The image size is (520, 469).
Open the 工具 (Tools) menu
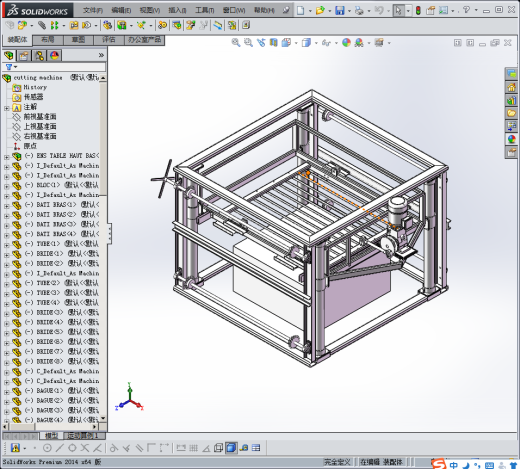[204, 10]
